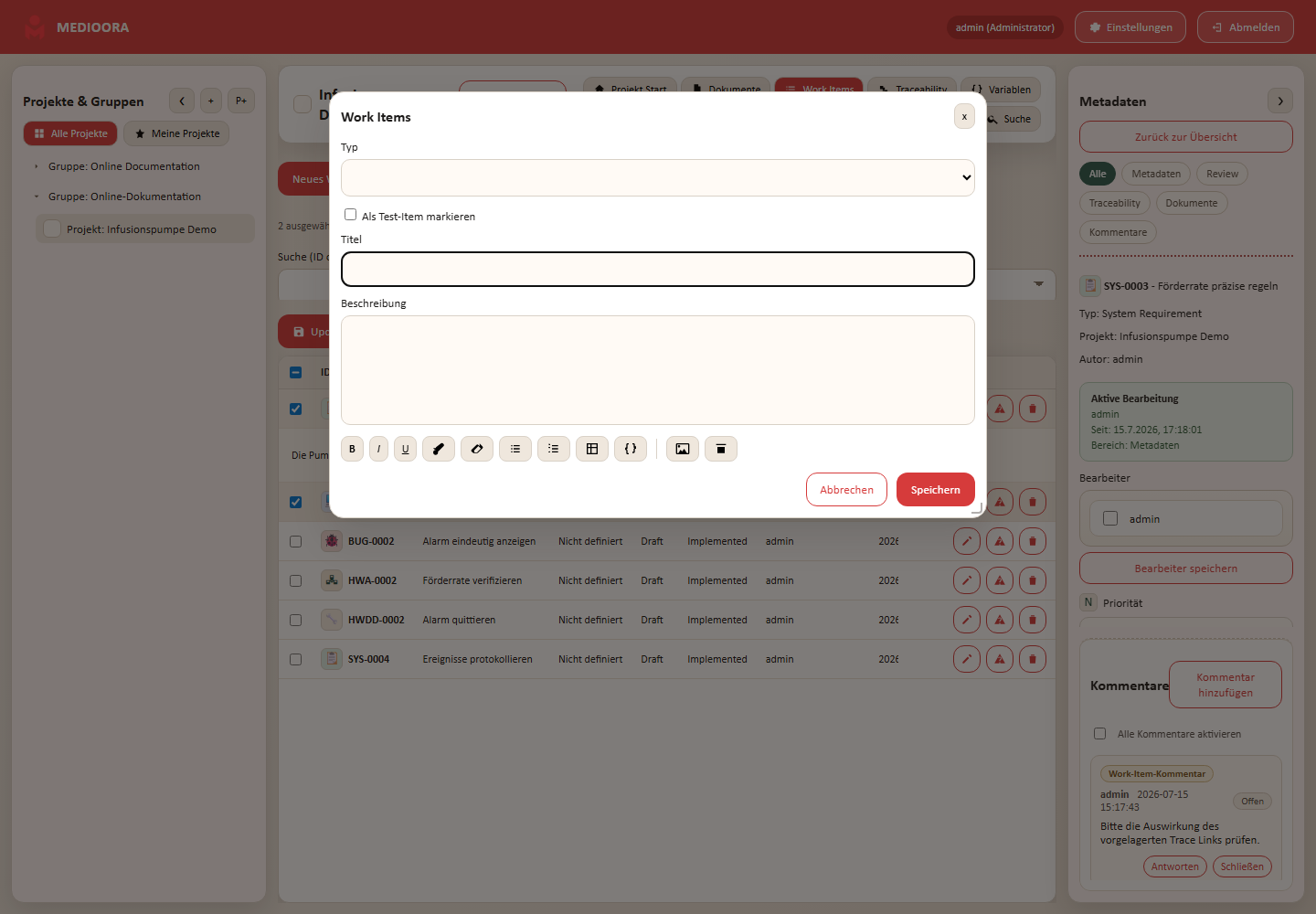Focus the Titel input field
This screenshot has width=1316, height=914.
[658, 269]
